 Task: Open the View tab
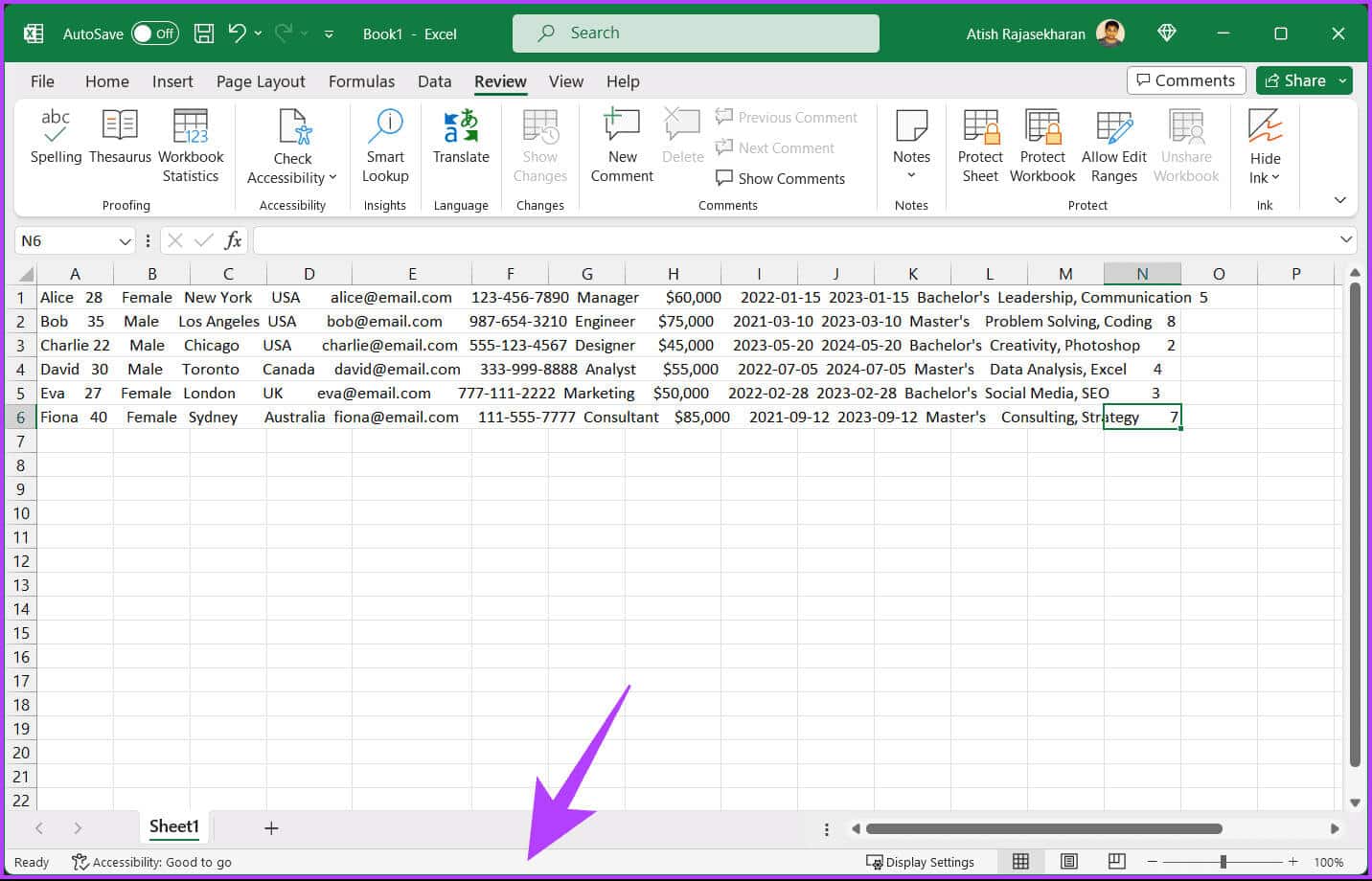[565, 81]
